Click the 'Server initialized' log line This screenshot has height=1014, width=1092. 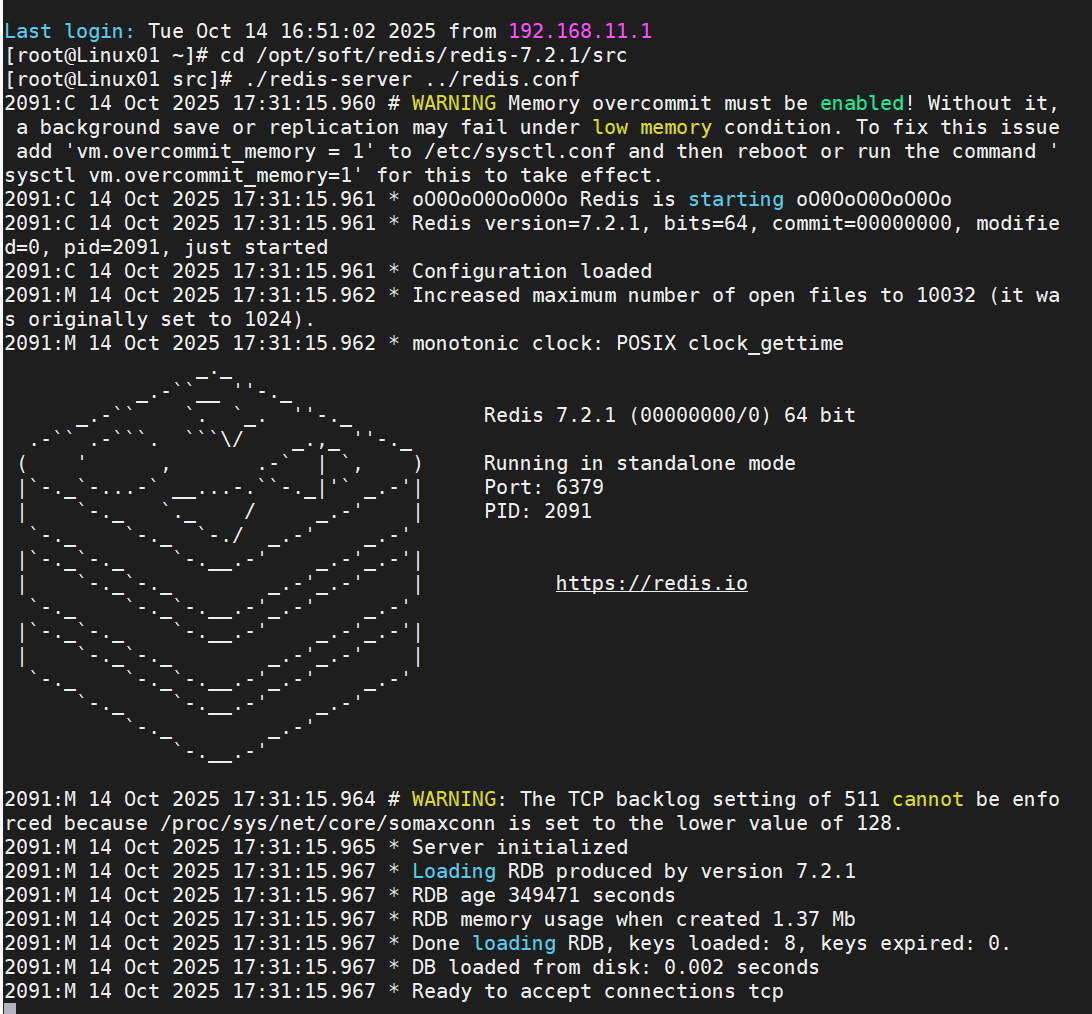coord(315,848)
